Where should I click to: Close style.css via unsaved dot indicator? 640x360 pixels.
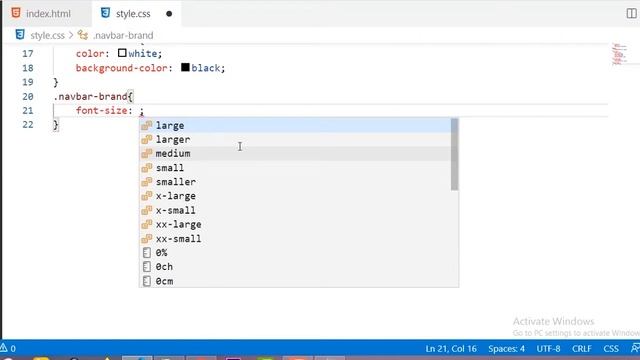pos(169,14)
